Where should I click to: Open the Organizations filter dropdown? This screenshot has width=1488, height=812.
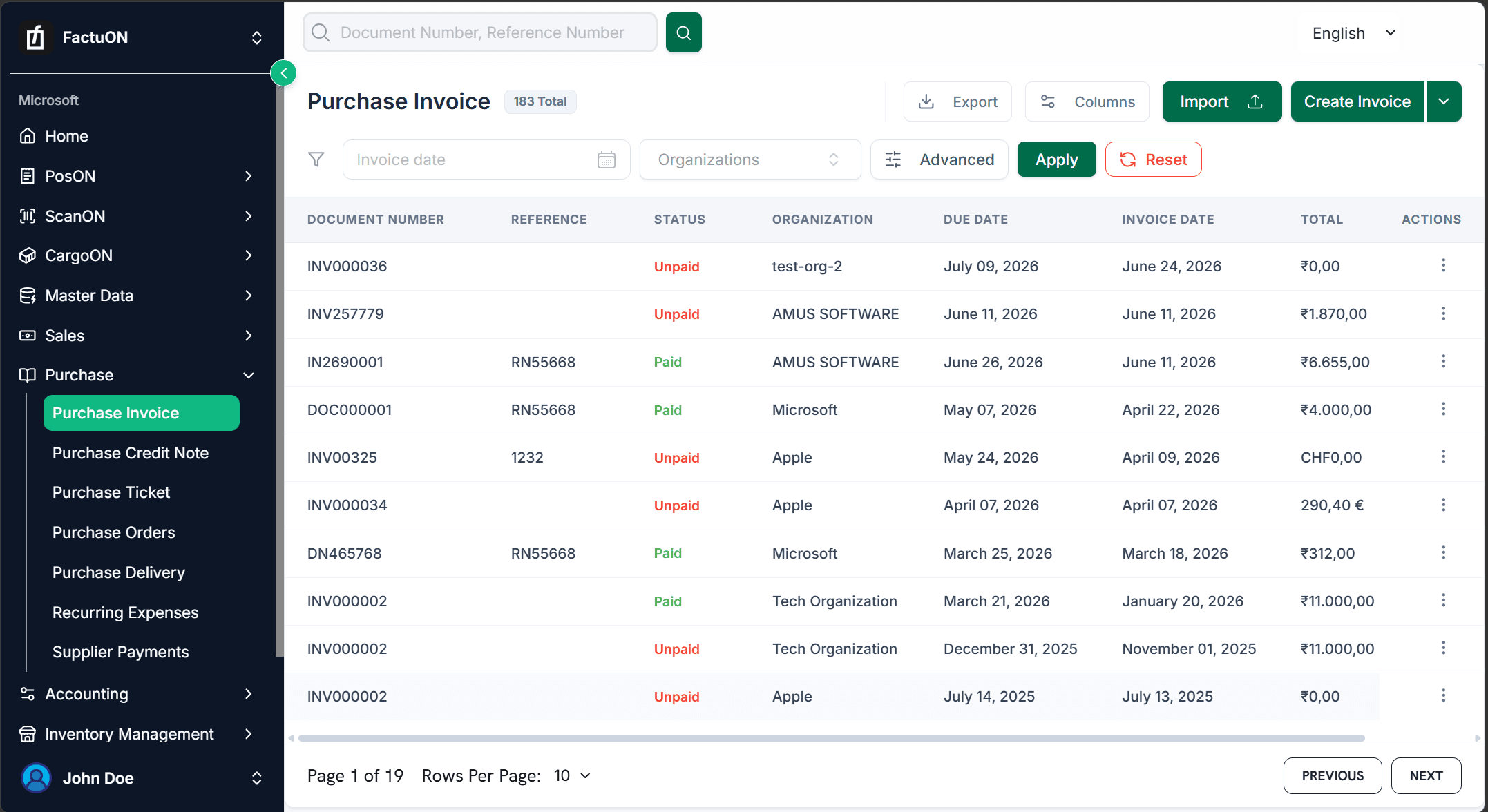(750, 159)
